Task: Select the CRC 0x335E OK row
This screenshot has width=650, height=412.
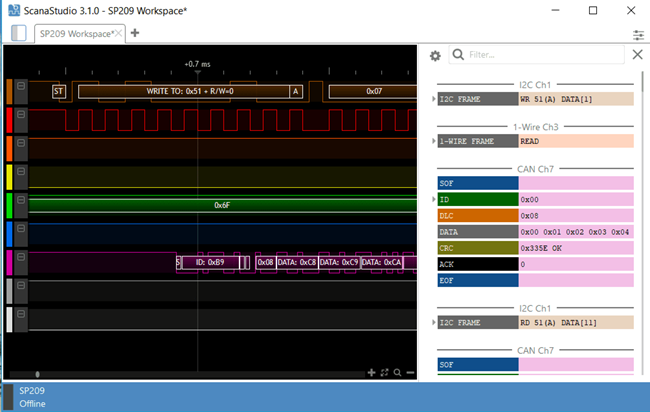Action: pyautogui.click(x=535, y=248)
